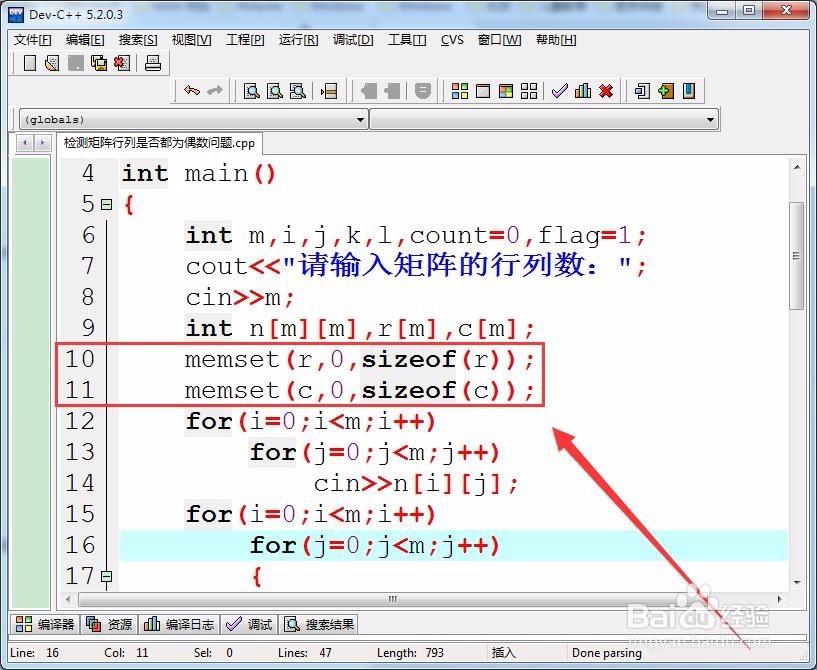
Task: Collapse the code fold at line 17
Action: (x=107, y=576)
